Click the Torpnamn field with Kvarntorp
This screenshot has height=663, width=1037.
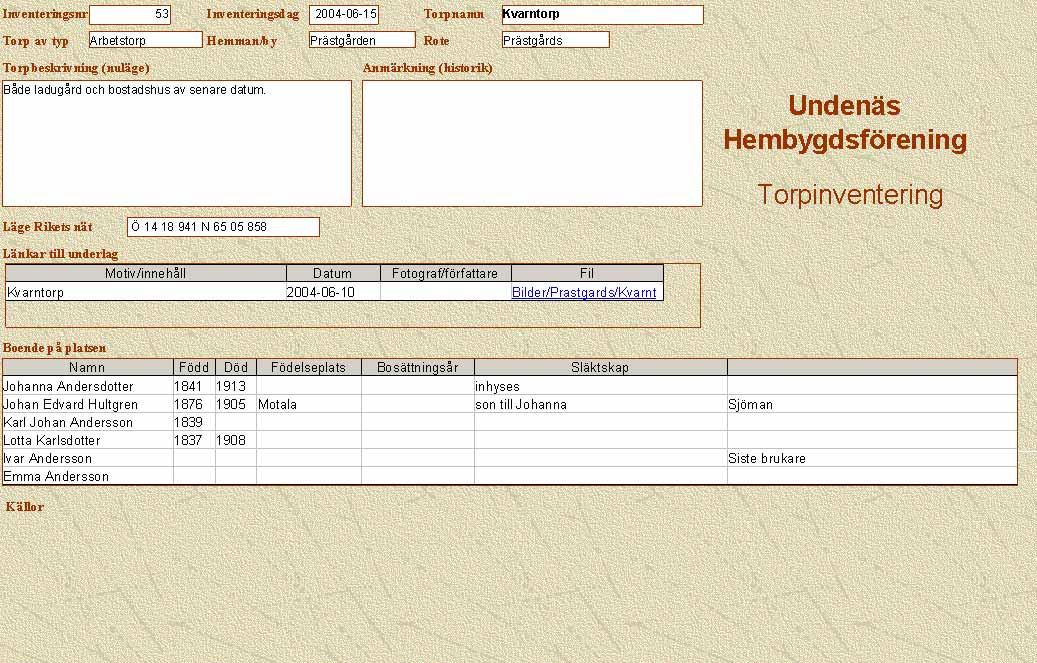(602, 15)
